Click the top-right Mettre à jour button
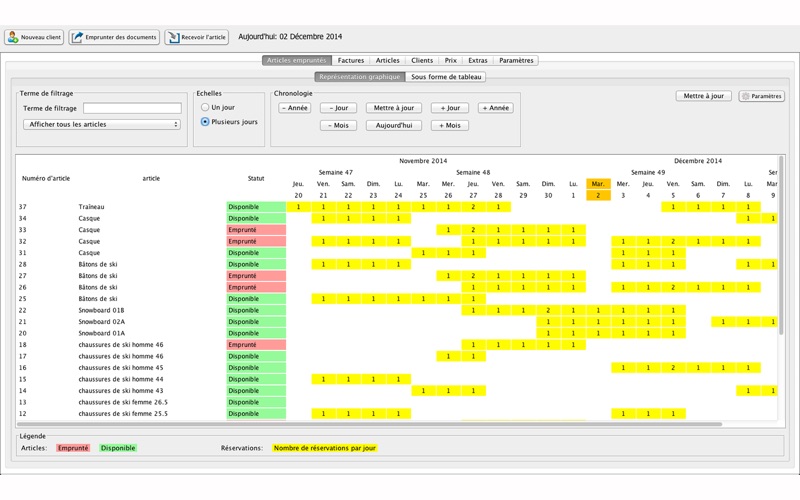The width and height of the screenshot is (800, 500). (x=704, y=96)
